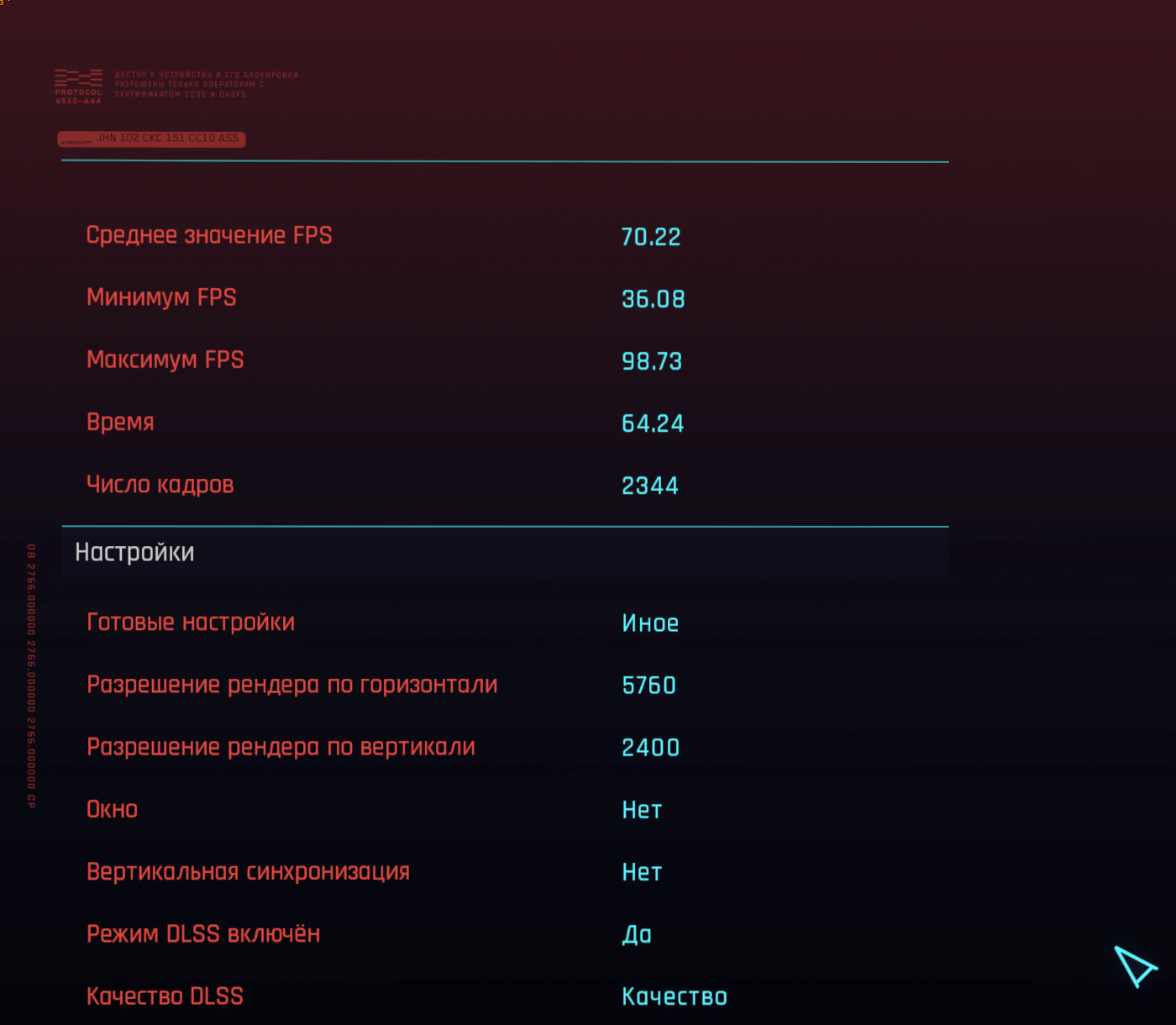Click the cyan arrow cursor icon
The image size is (1176, 1025).
[1136, 965]
